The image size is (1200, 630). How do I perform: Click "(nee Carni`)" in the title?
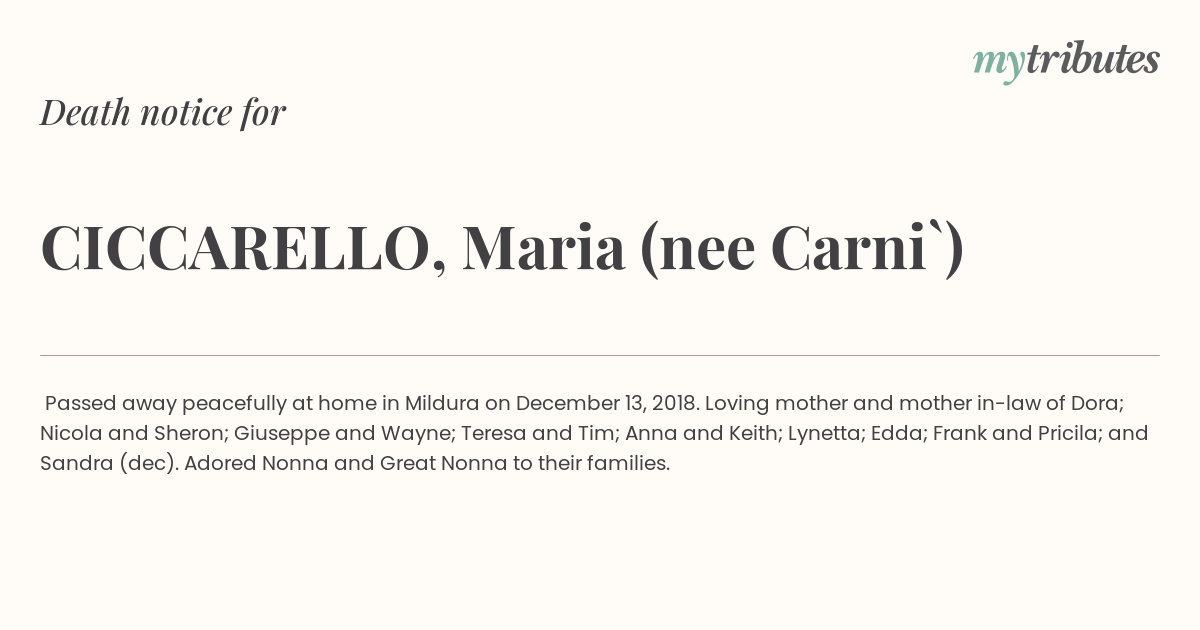pos(802,250)
